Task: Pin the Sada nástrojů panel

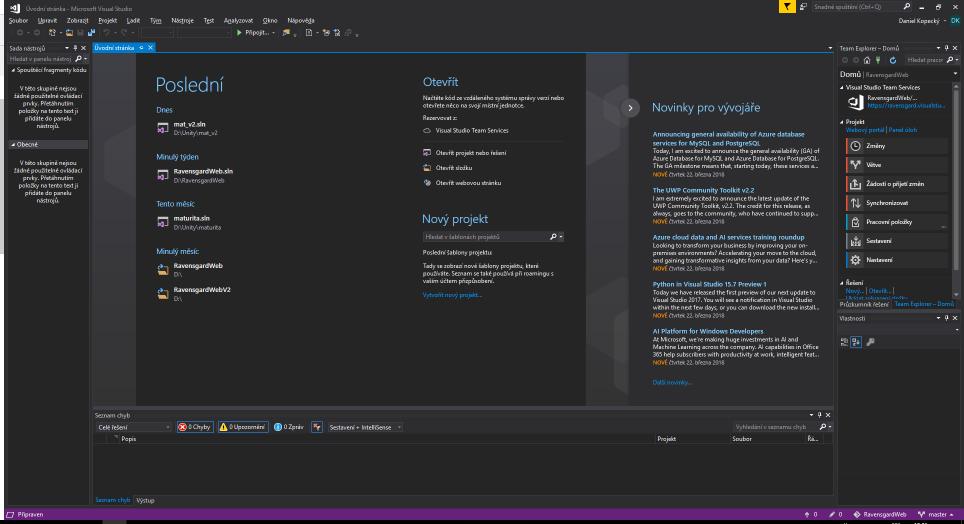Action: tap(75, 48)
